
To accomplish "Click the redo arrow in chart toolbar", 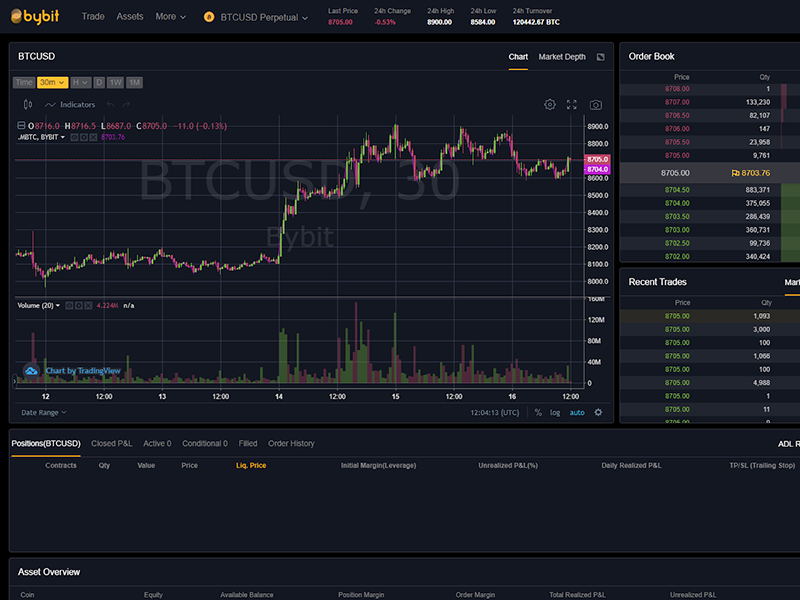I will tap(126, 105).
